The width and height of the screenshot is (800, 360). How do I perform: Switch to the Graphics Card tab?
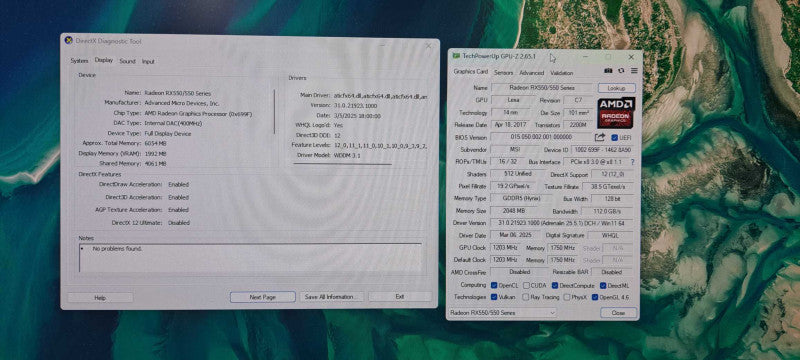click(470, 72)
